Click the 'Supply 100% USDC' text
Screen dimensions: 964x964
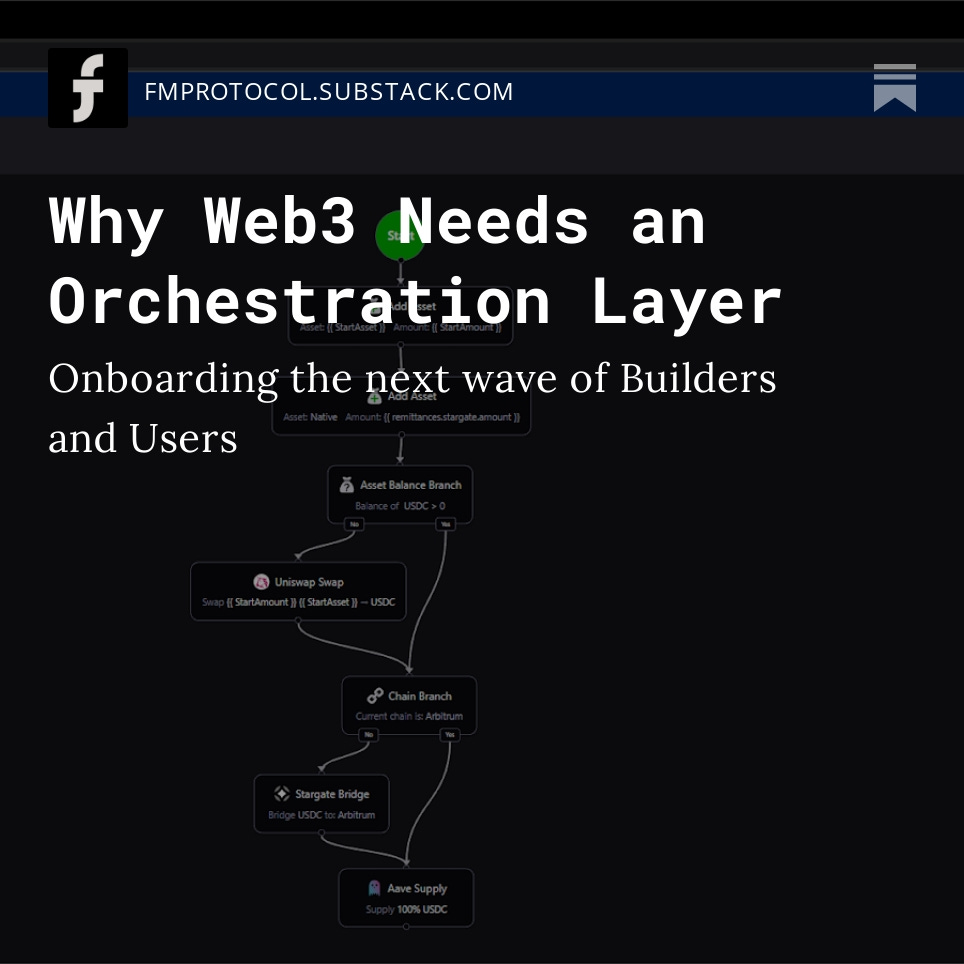point(406,909)
